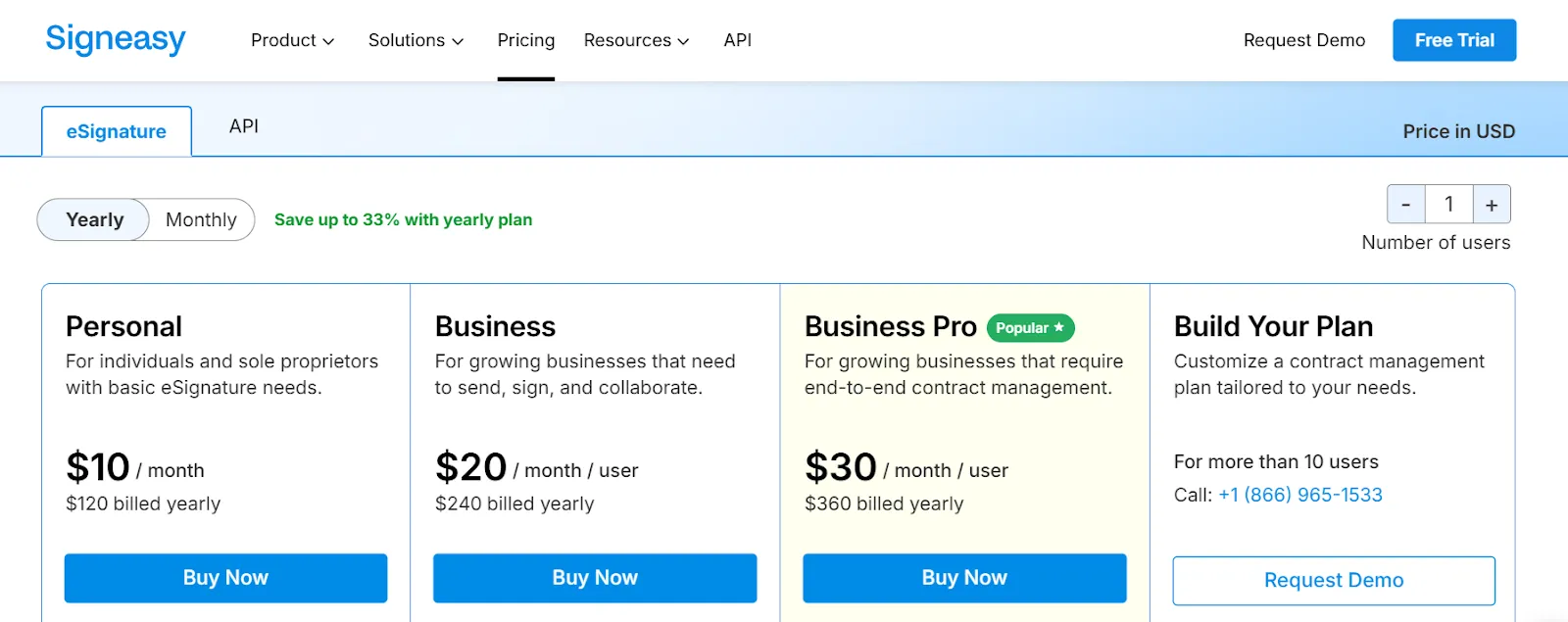
Task: Switch to Monthly billing
Action: (x=201, y=219)
